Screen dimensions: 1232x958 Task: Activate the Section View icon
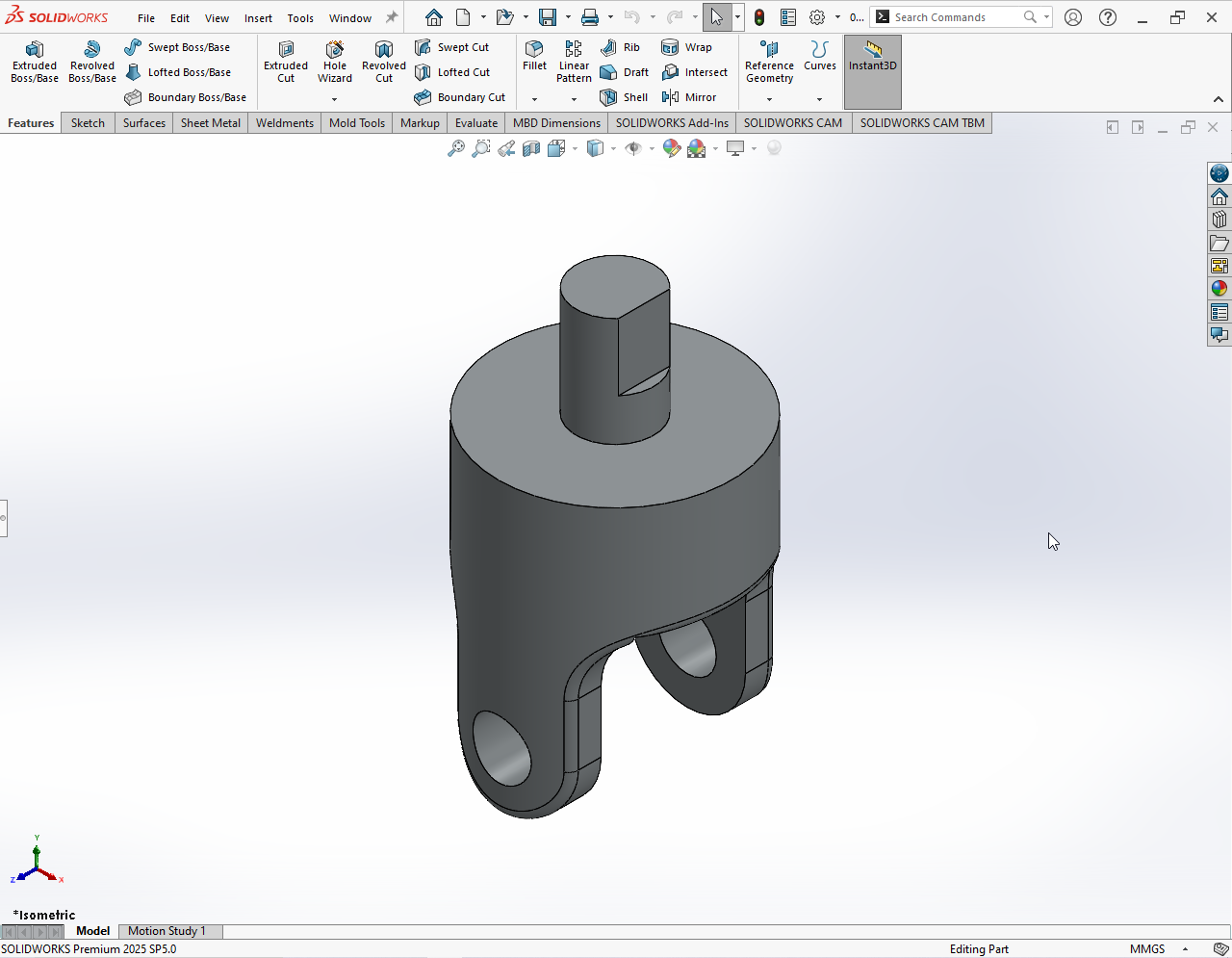point(531,148)
